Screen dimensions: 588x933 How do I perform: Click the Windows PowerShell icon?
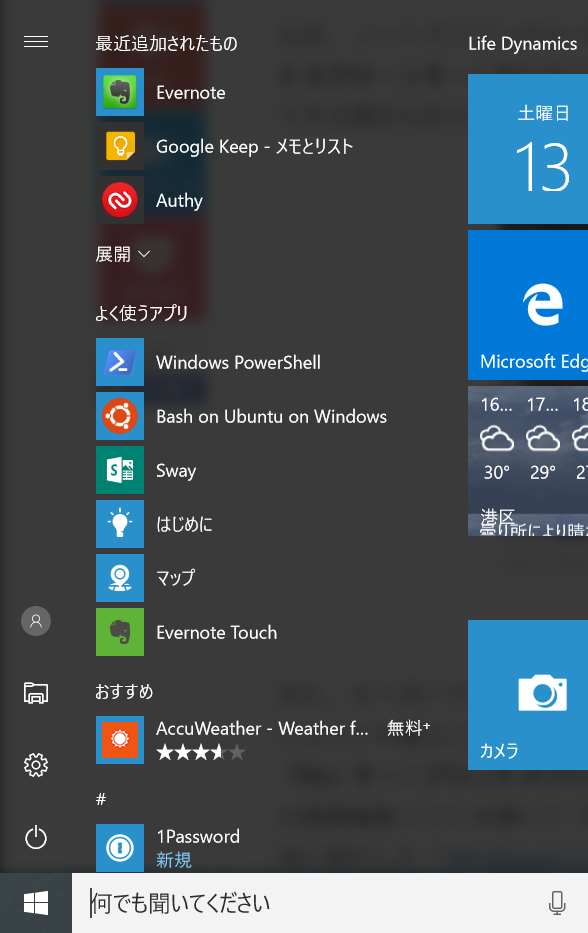pyautogui.click(x=120, y=362)
